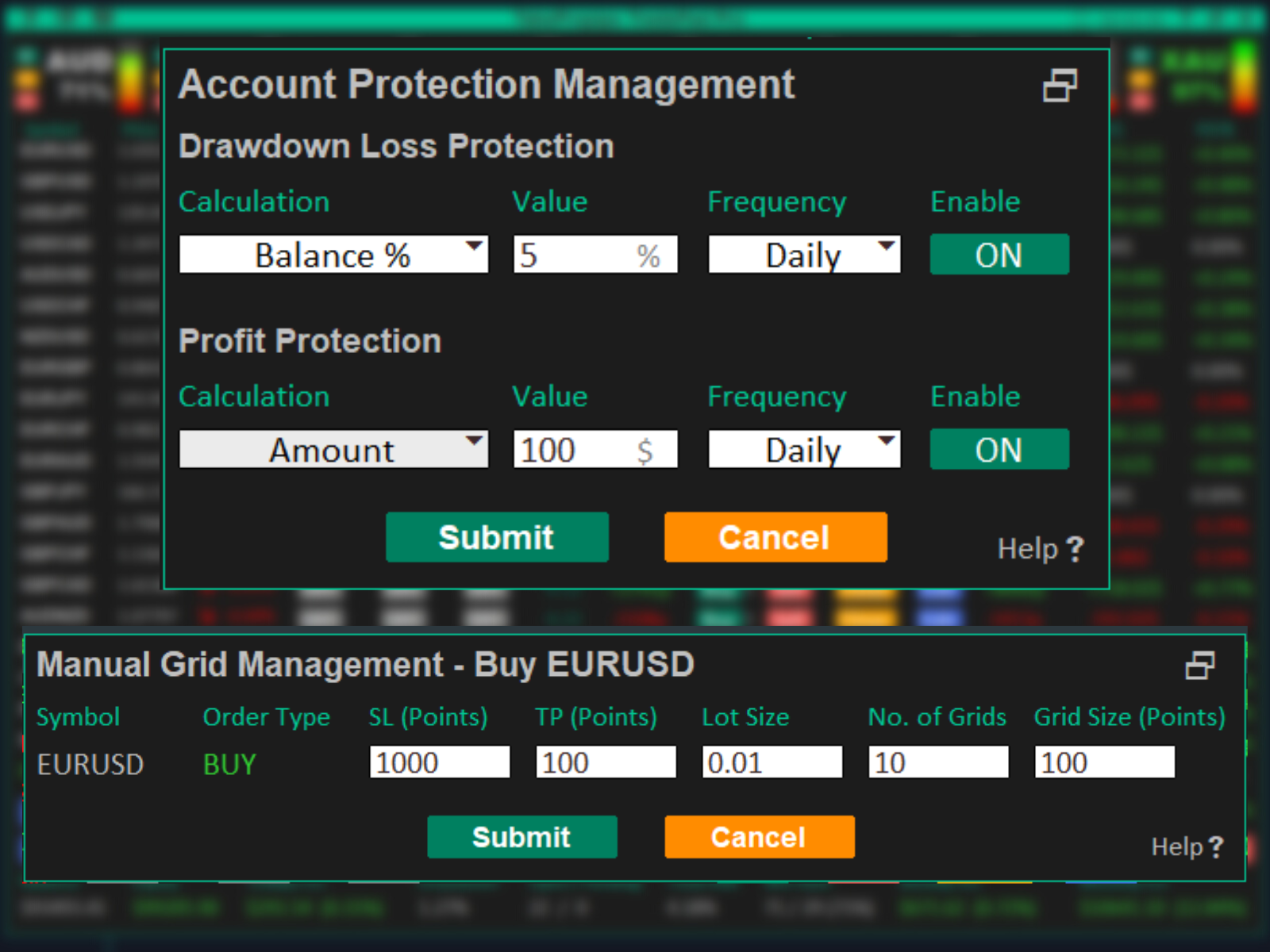Click the Manual Grid Management title

pyautogui.click(x=365, y=665)
